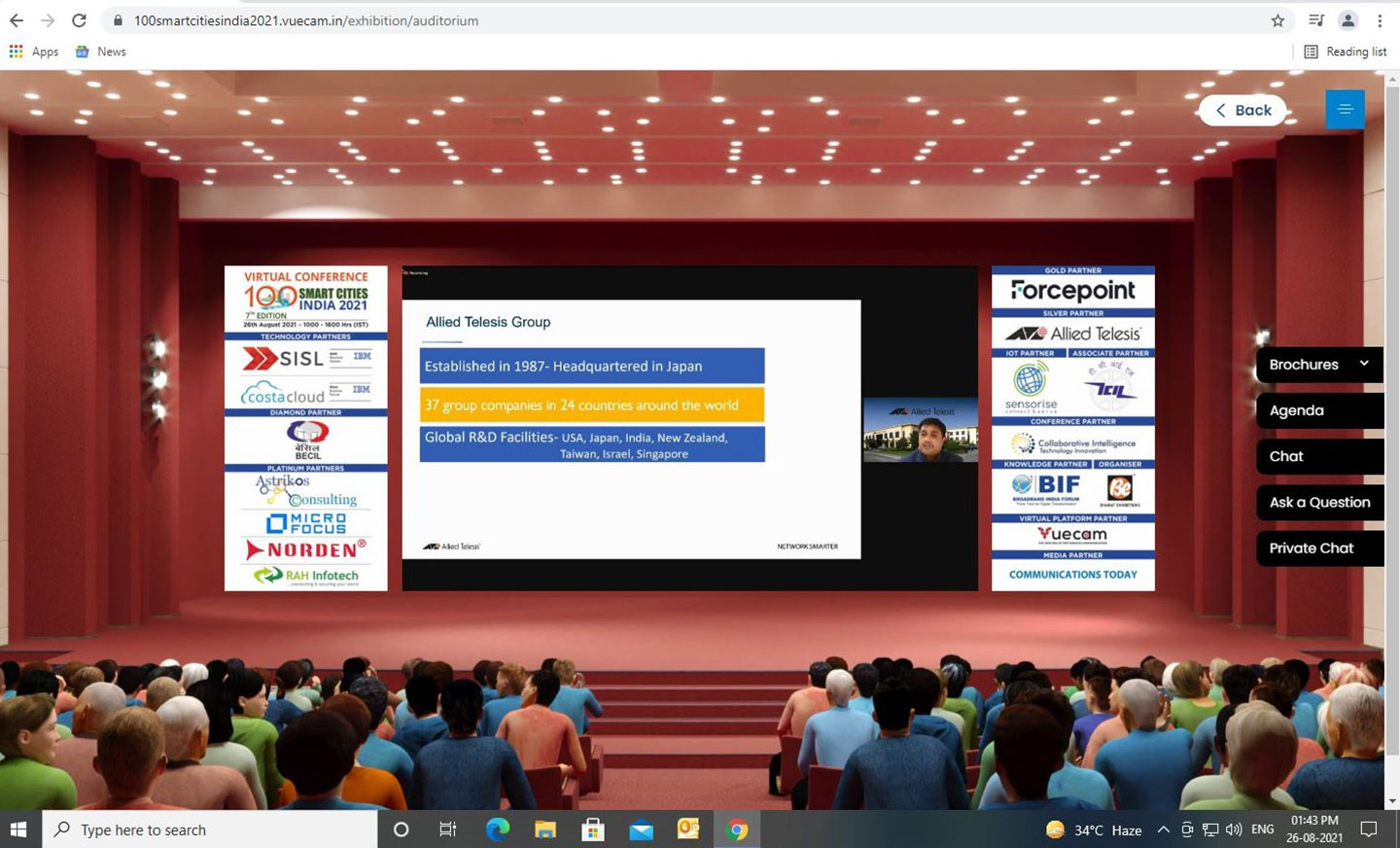Reload the page with the refresh icon
This screenshot has width=1400, height=848.
click(x=80, y=20)
